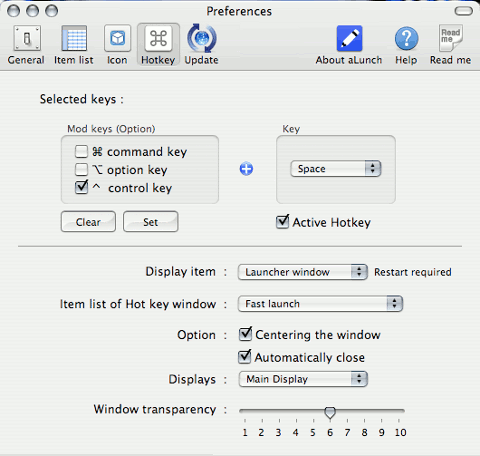
Task: Uncheck the control key checkbox
Action: [x=81, y=187]
